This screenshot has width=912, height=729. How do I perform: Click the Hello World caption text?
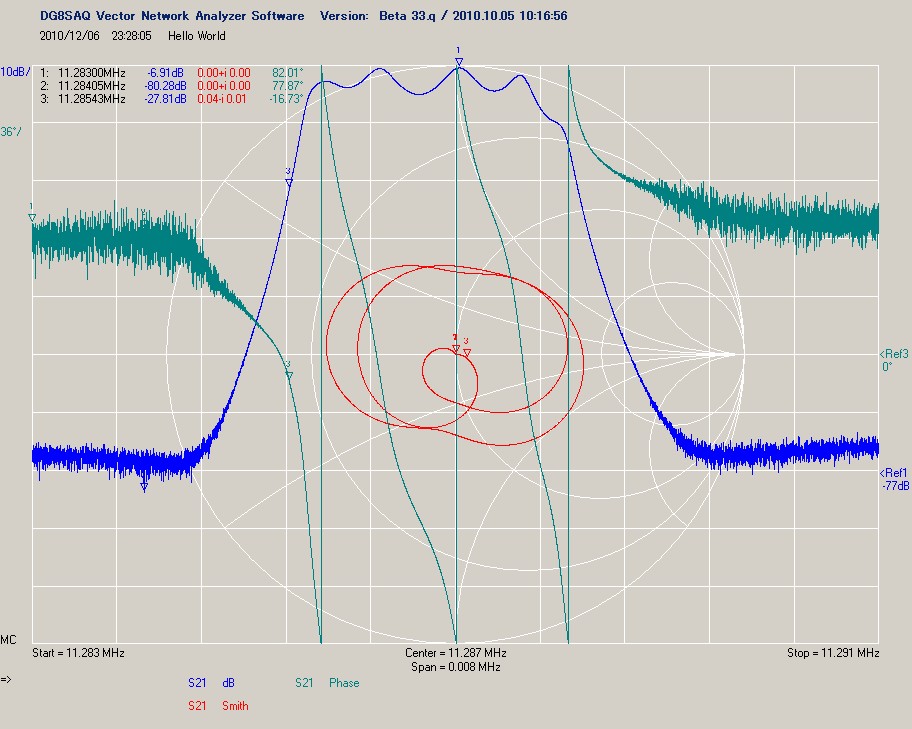click(x=197, y=36)
